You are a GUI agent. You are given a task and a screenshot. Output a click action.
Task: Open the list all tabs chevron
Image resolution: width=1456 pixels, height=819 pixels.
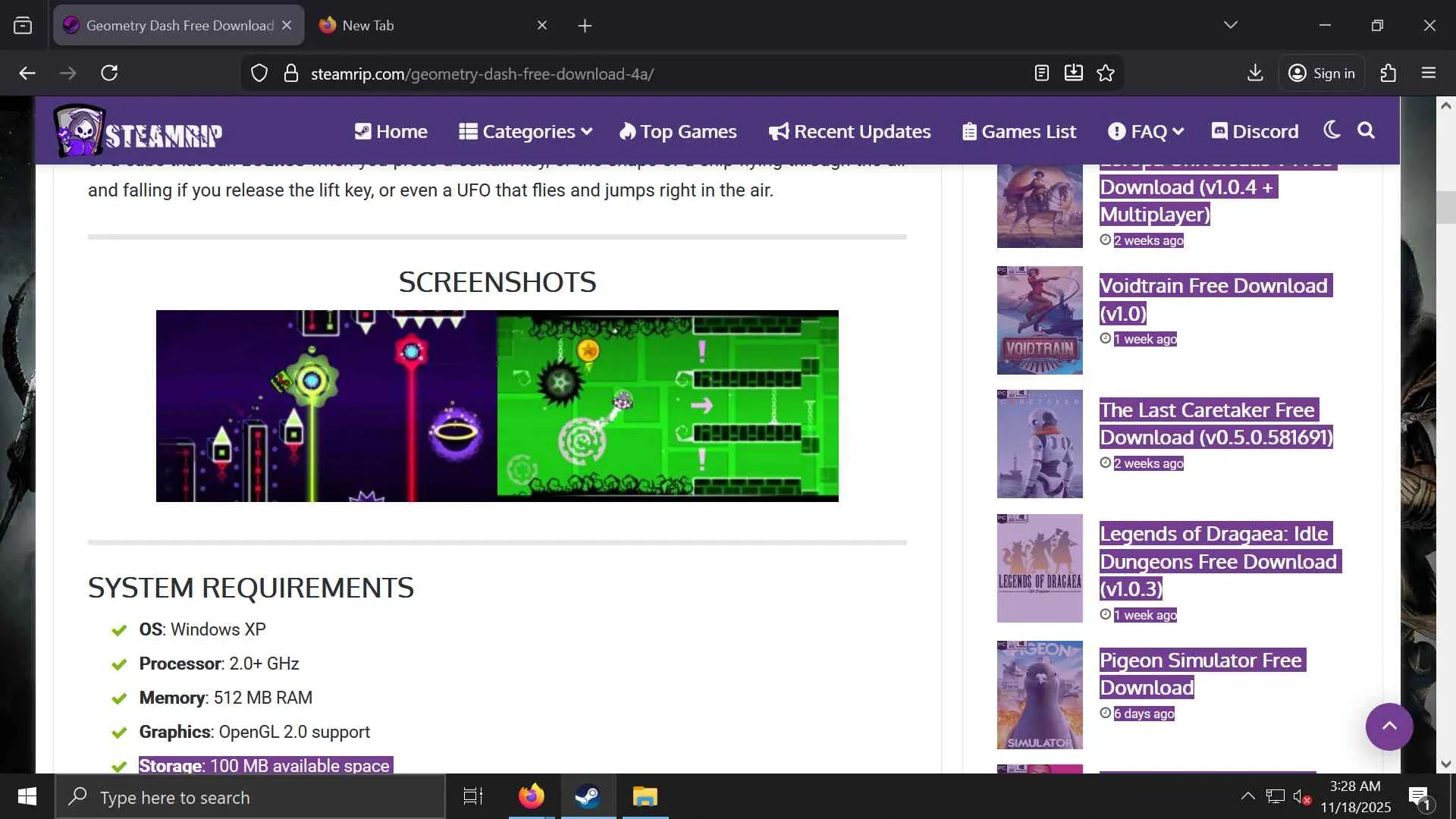pos(1230,25)
